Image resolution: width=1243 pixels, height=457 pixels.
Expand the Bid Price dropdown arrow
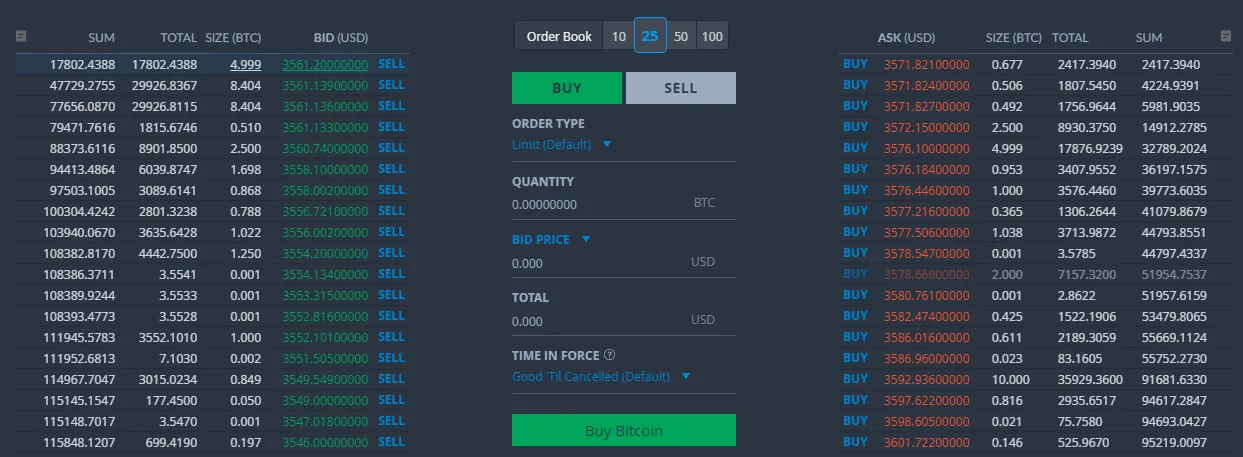click(x=586, y=239)
